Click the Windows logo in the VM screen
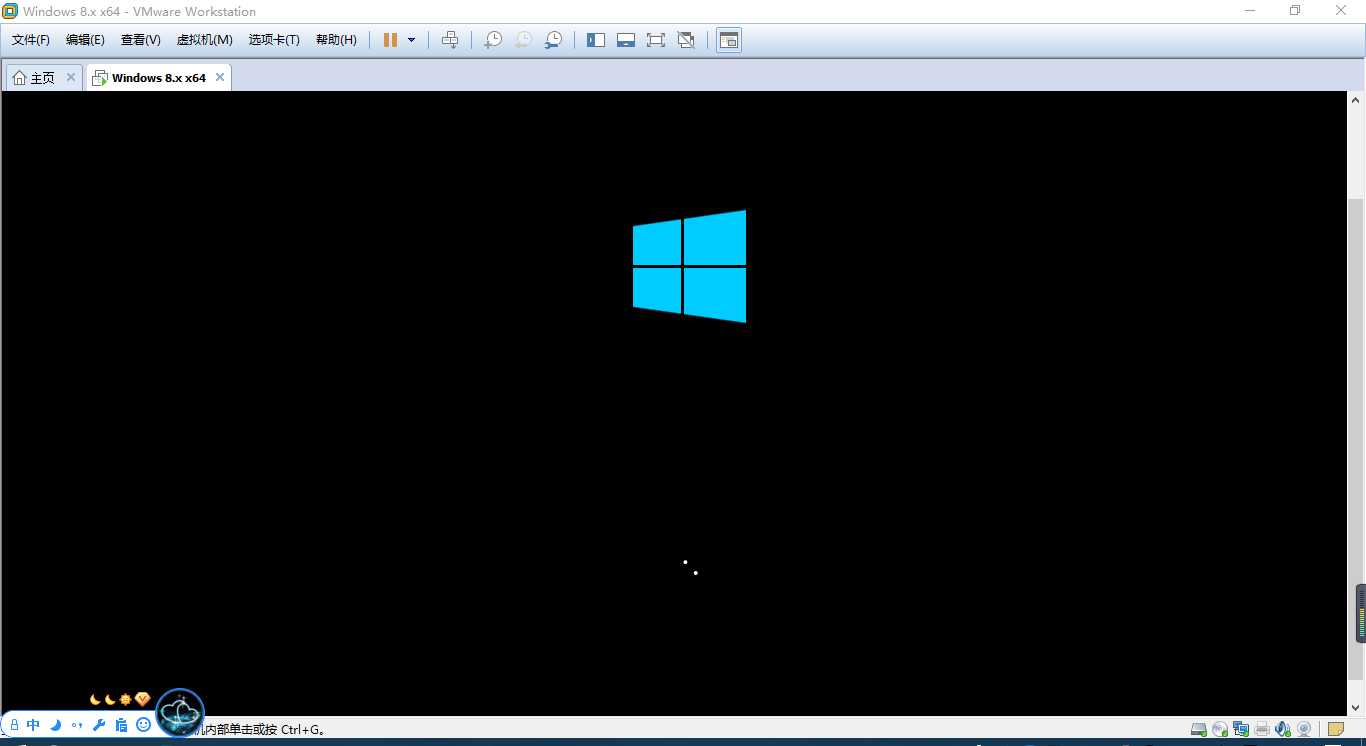Screen dimensions: 1366x746 [689, 266]
